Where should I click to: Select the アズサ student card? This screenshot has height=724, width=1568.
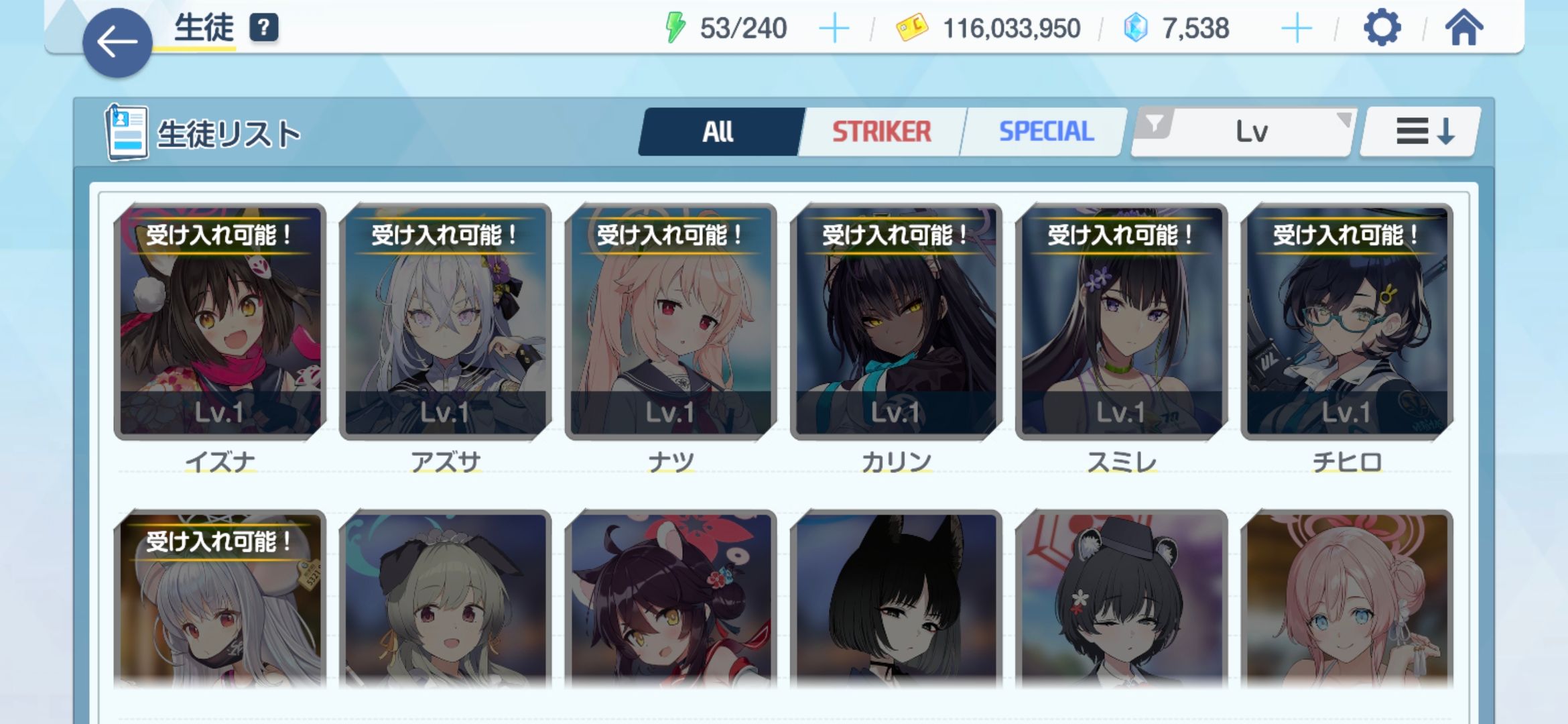[x=445, y=322]
